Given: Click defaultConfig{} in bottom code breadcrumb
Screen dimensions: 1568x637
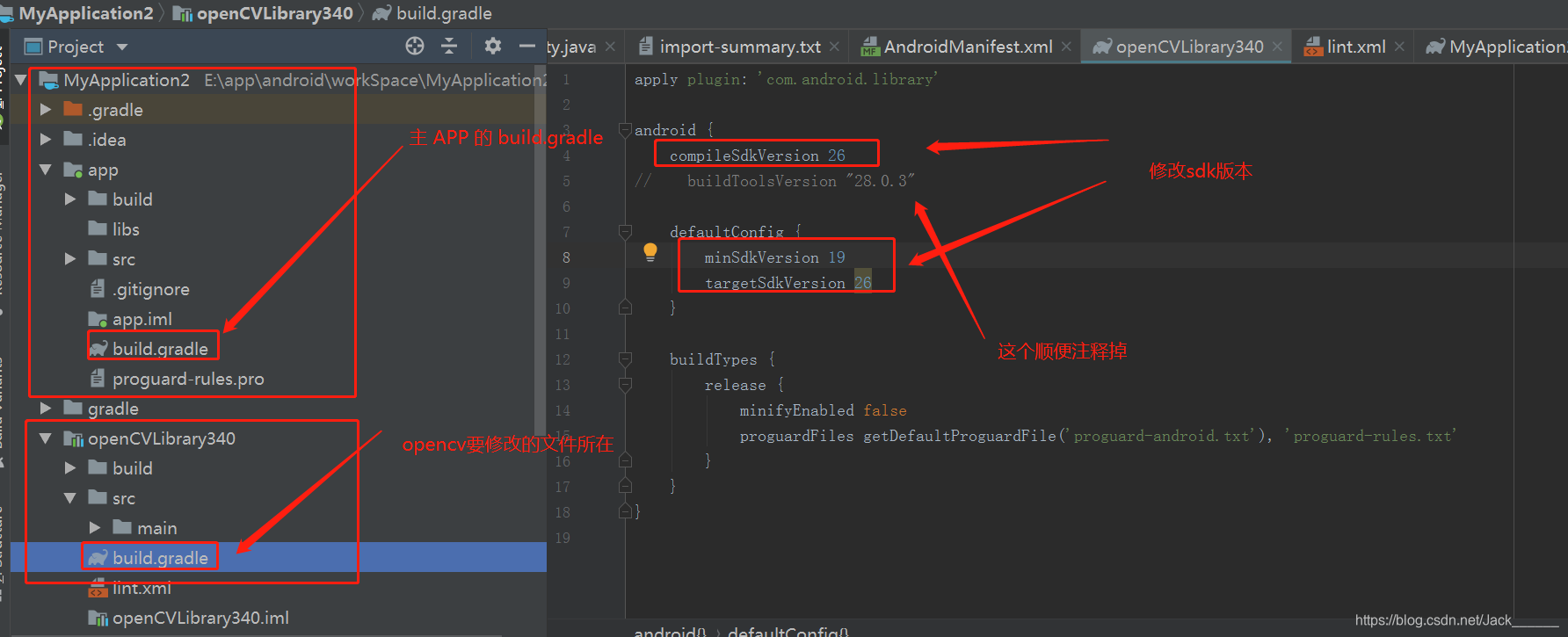Looking at the screenshot, I should (x=788, y=631).
